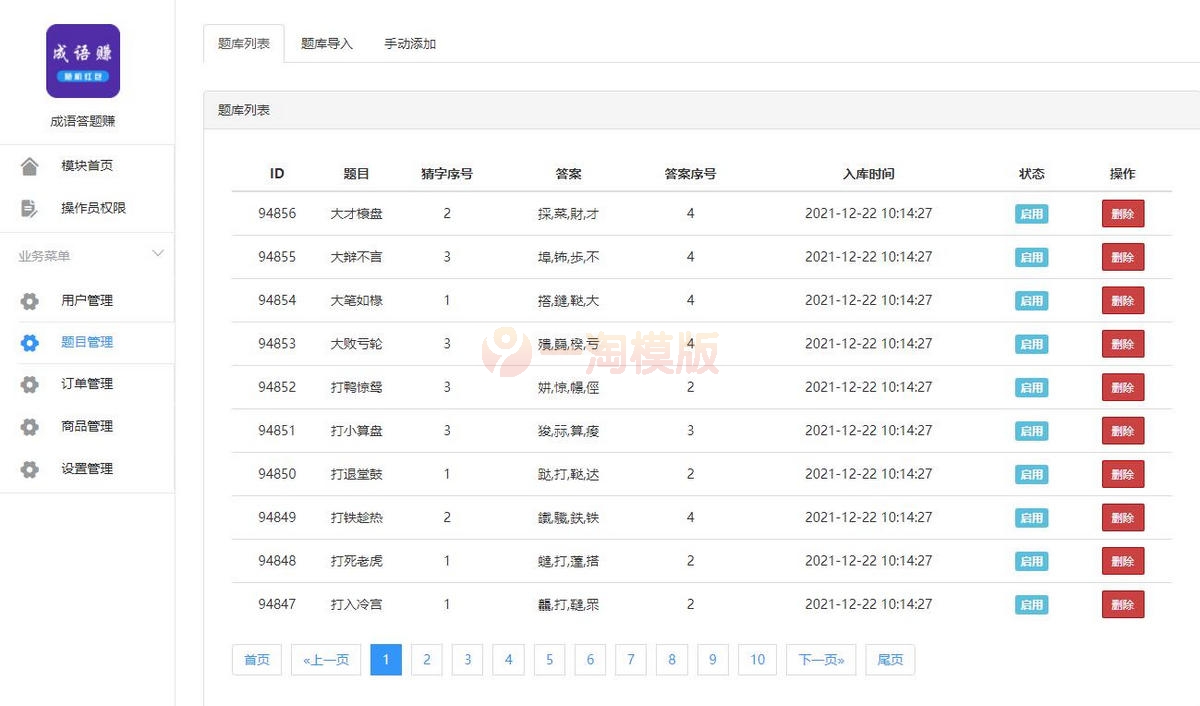Select the 模块首页 home icon
Image resolution: width=1200 pixels, height=706 pixels.
[31, 165]
